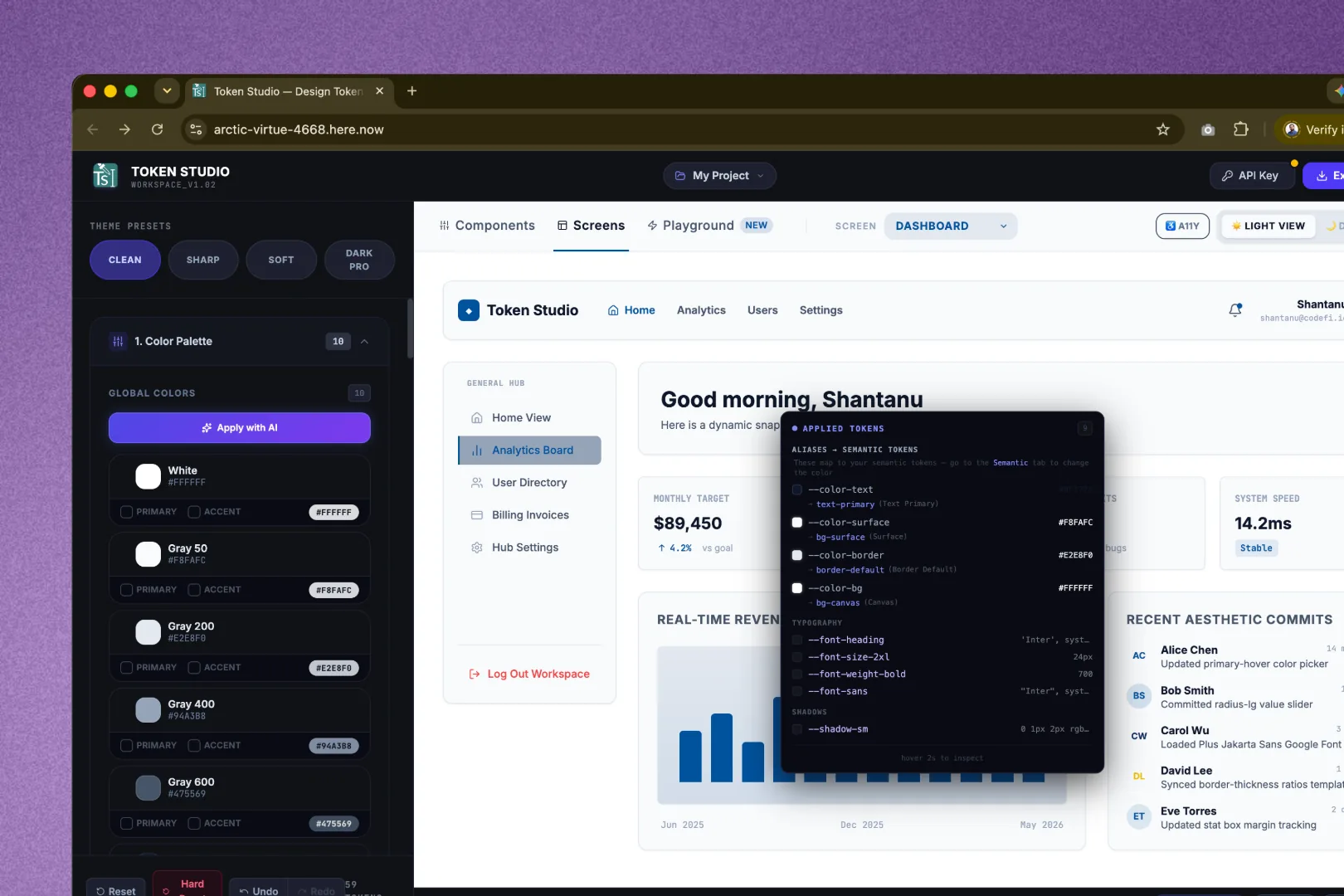1344x896 pixels.
Task: Click the AC avatar for Alice Chen
Action: (1139, 655)
